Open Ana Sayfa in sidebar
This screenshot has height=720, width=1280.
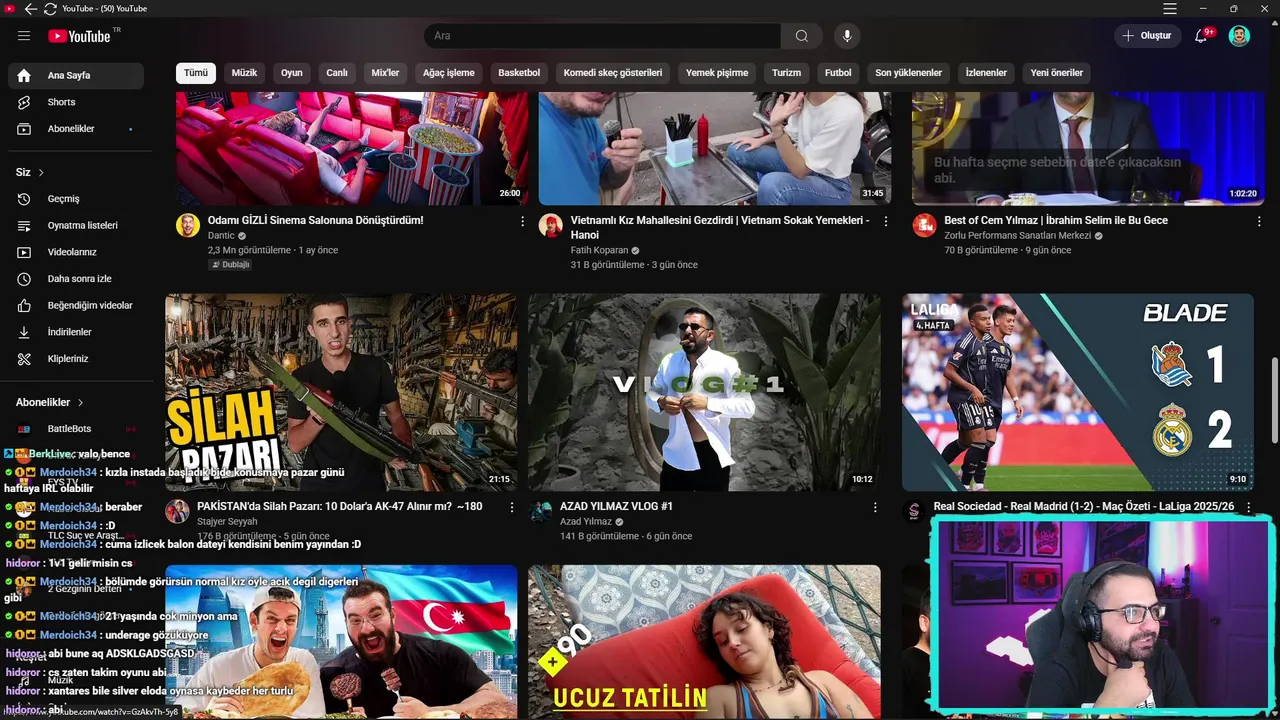tap(76, 75)
